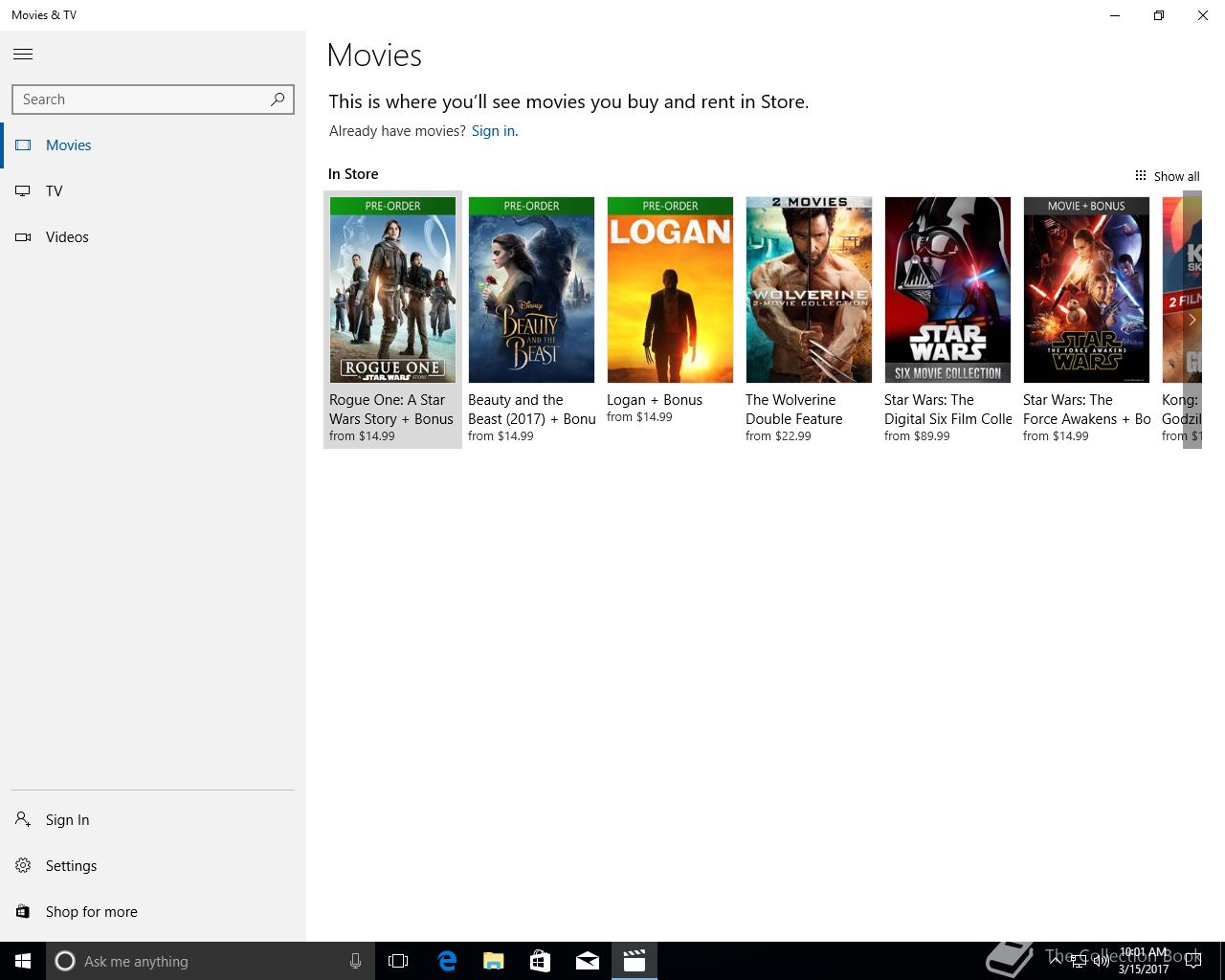1225x980 pixels.
Task: Advance the movie carousel with right chevron
Action: coord(1192,320)
